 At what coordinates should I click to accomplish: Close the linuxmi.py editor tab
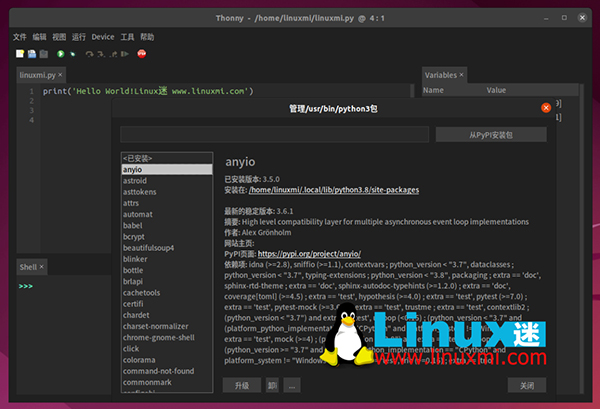60,75
